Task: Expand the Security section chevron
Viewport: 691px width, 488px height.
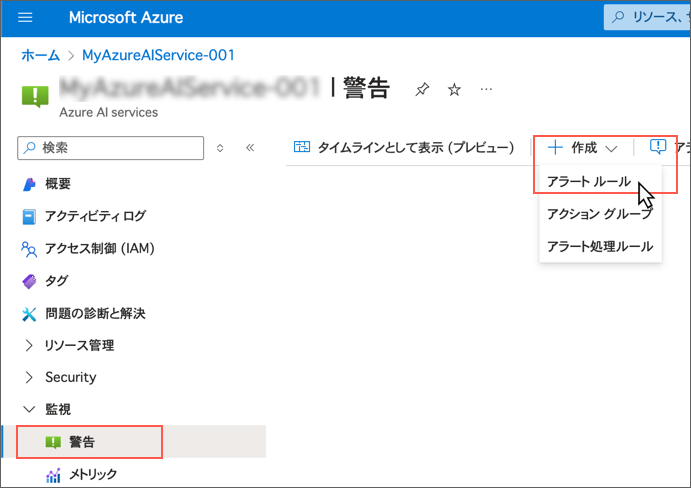Action: (29, 377)
